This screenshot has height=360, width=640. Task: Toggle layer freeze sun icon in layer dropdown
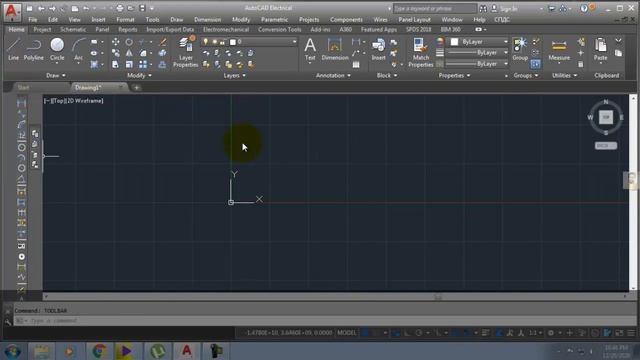tap(214, 42)
